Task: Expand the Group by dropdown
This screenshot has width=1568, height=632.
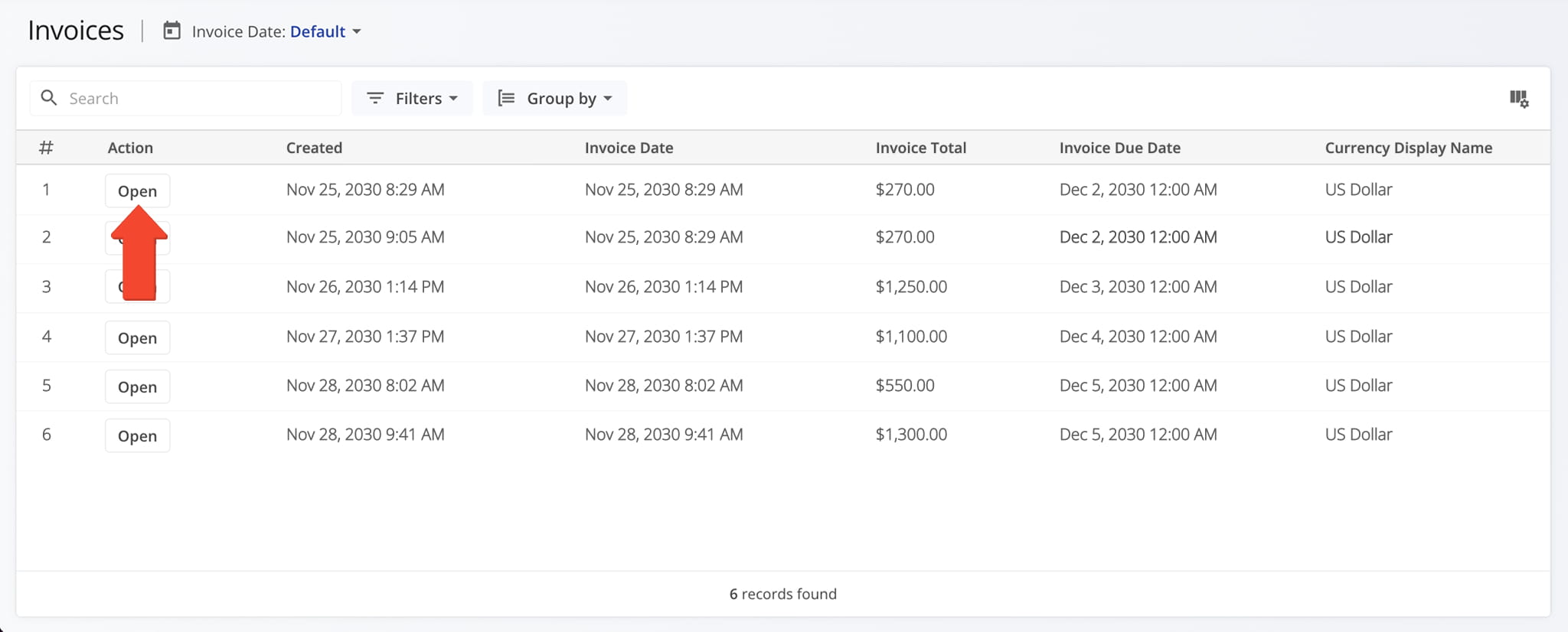Action: pos(555,98)
